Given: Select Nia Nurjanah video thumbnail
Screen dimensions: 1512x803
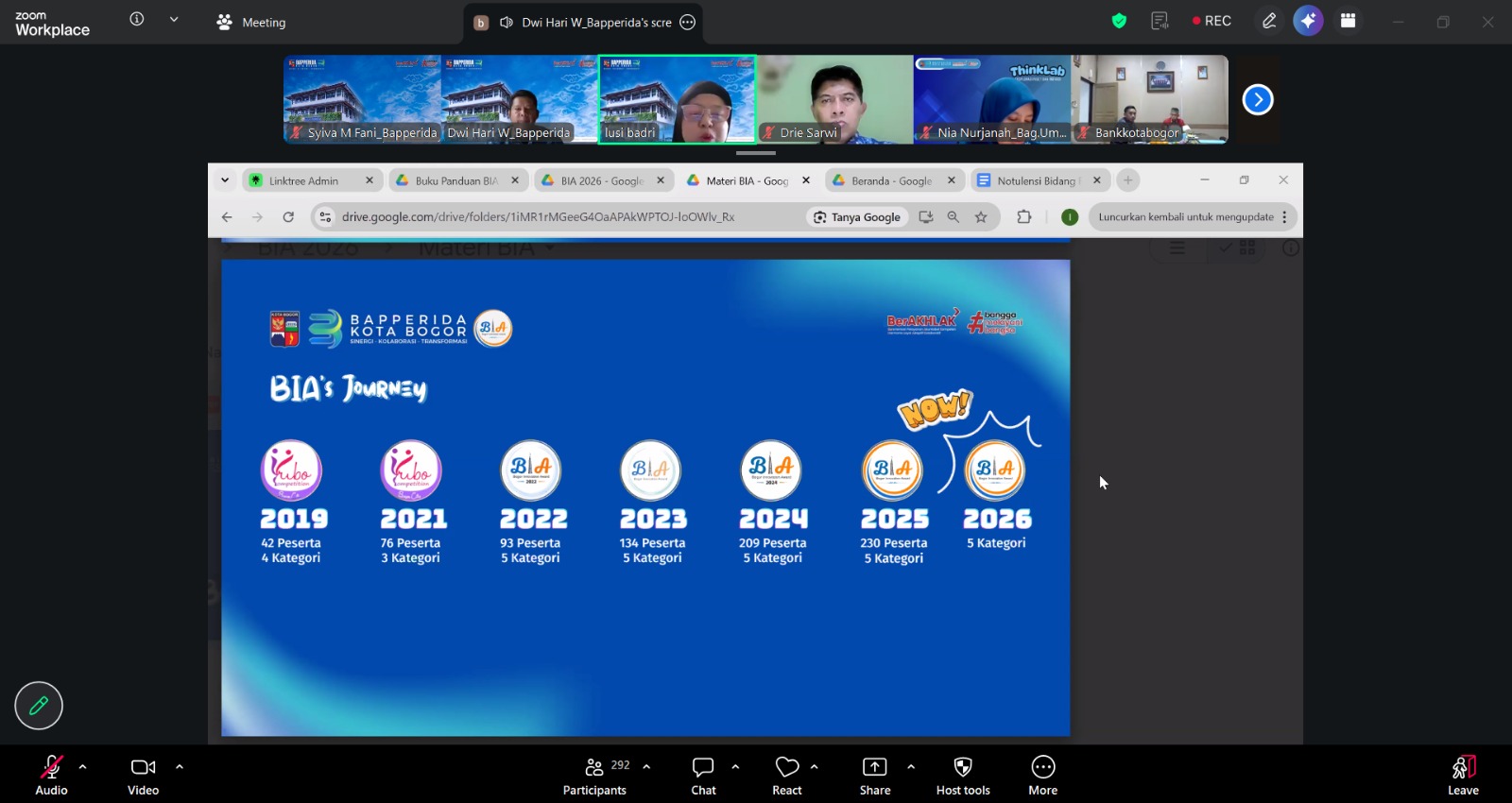Looking at the screenshot, I should click(992, 99).
